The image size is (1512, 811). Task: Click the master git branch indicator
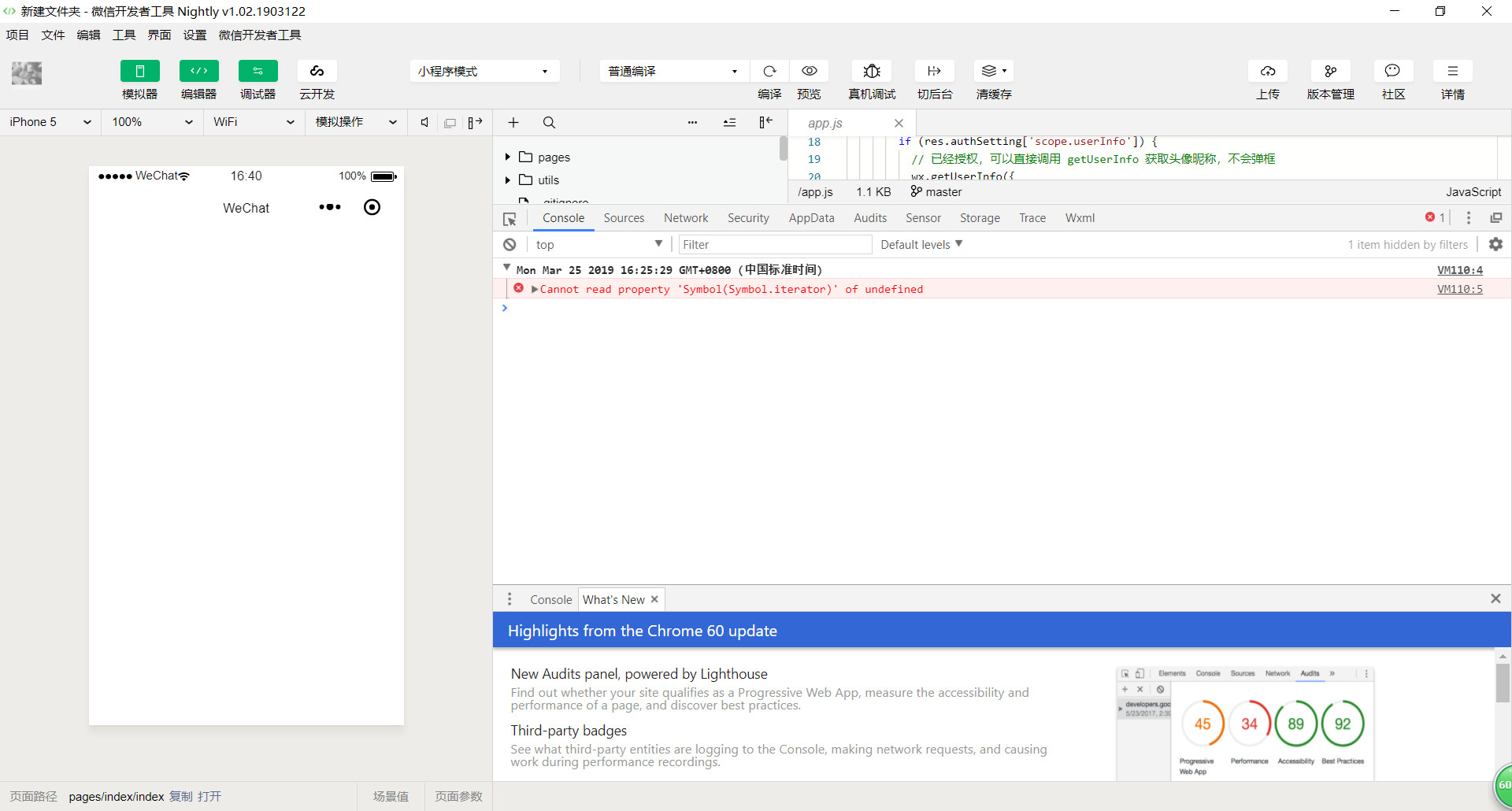coord(936,191)
